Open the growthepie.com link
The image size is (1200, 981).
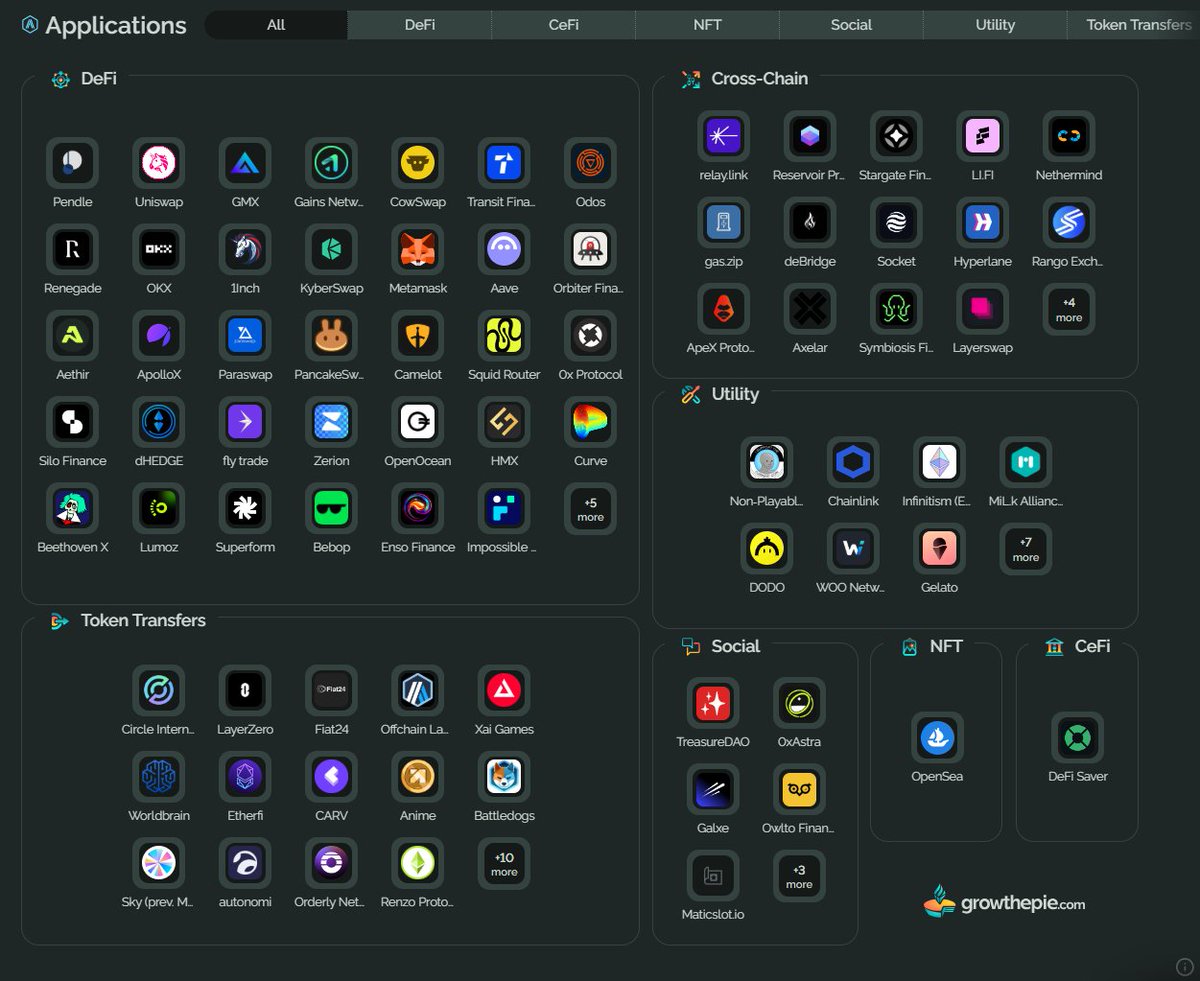(x=1004, y=902)
